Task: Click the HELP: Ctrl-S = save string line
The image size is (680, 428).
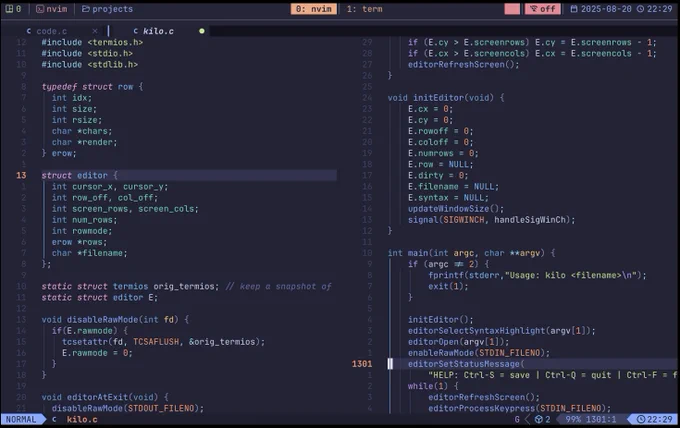Action: (x=552, y=375)
